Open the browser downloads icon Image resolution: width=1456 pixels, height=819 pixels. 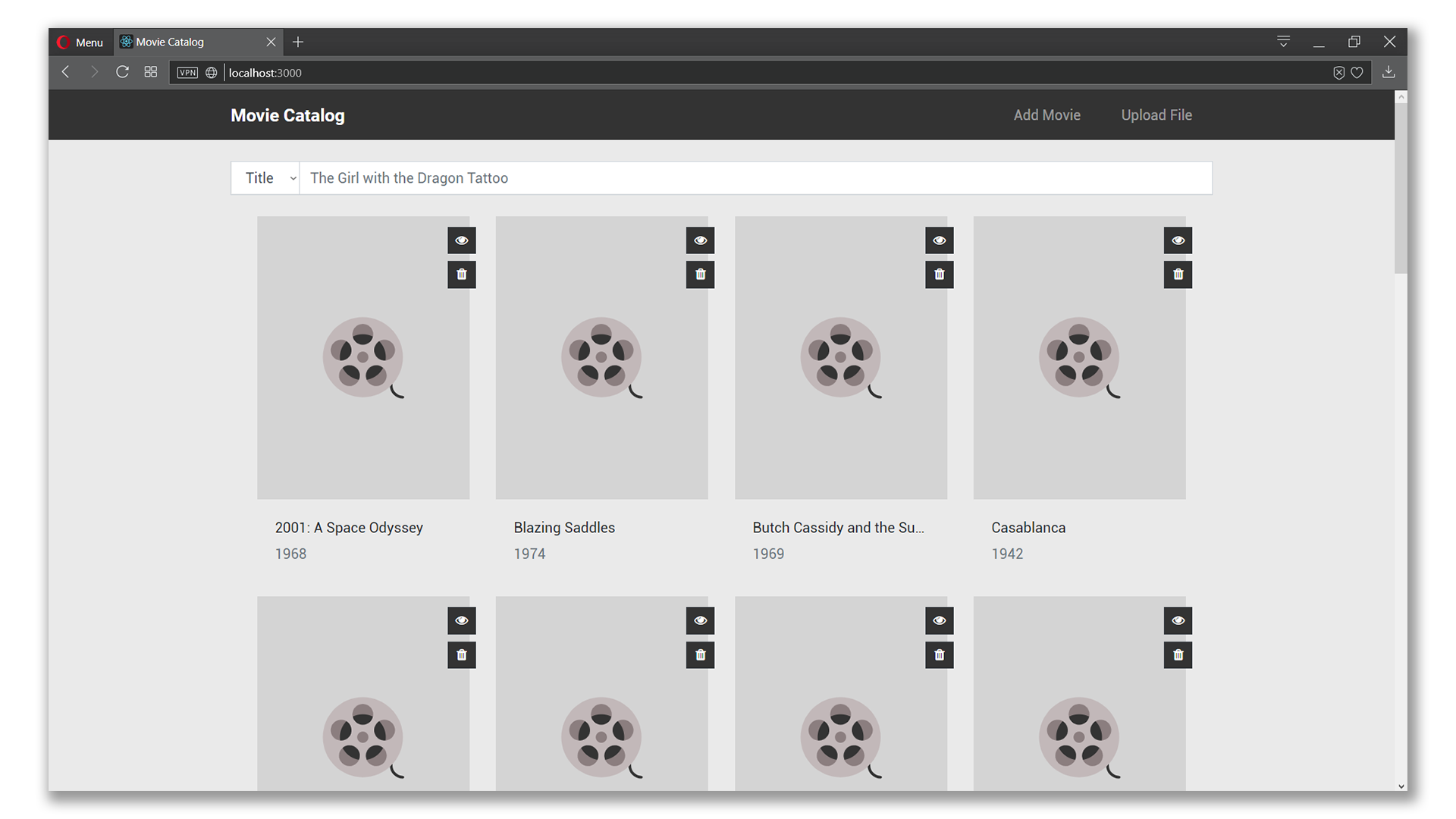(1389, 72)
